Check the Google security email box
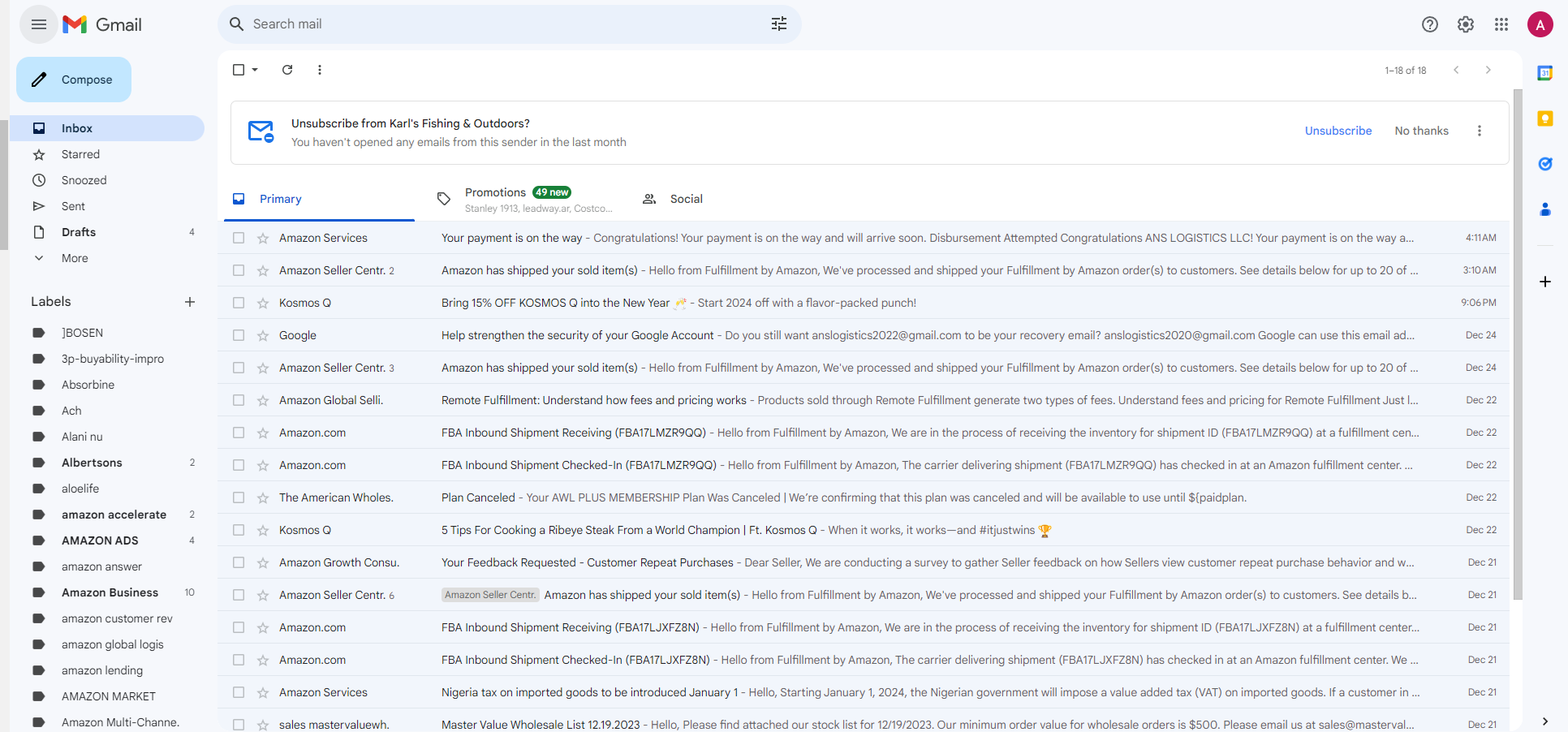This screenshot has height=732, width=1568. click(239, 335)
